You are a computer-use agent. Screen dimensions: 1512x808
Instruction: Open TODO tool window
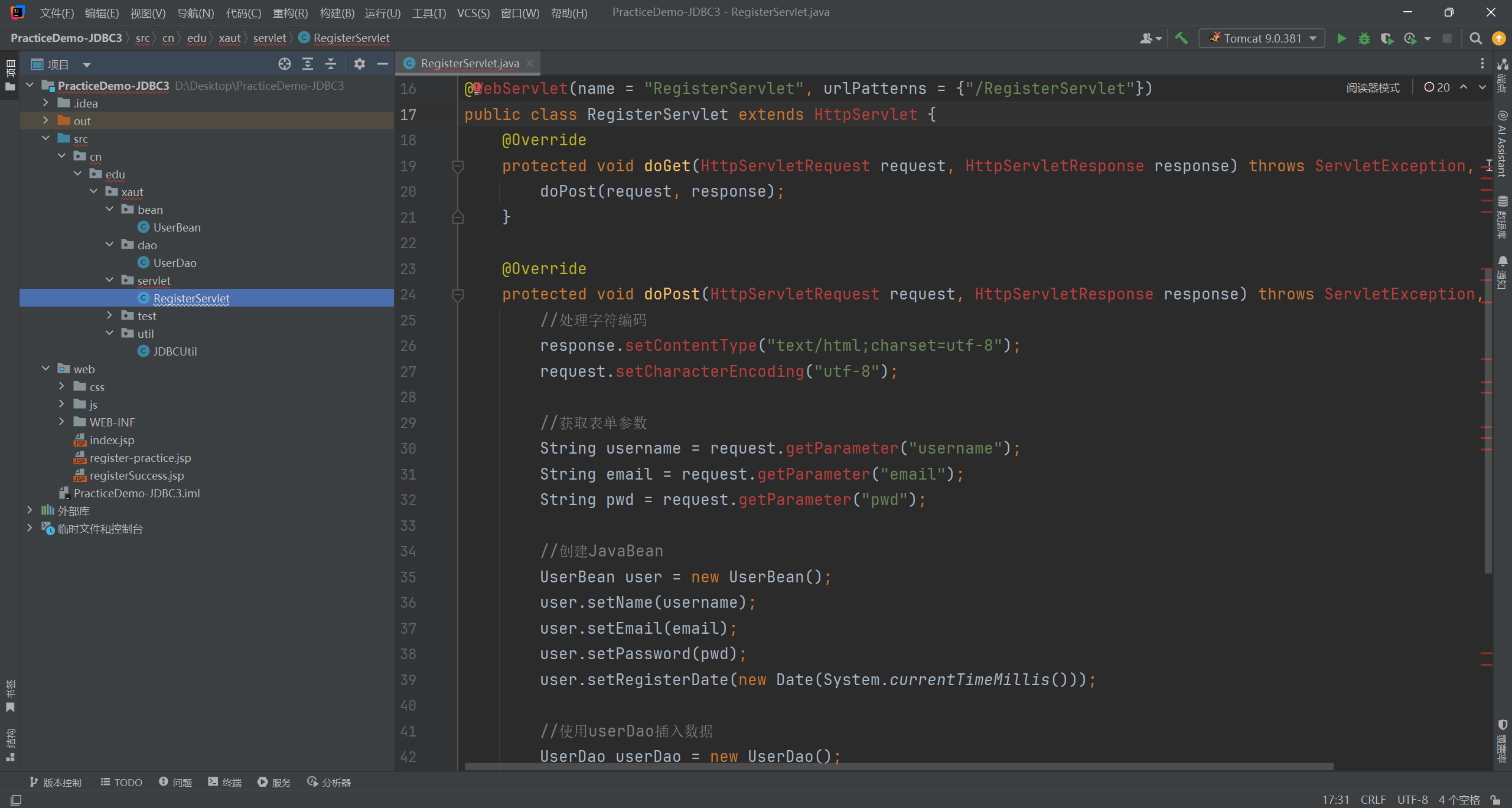121,782
